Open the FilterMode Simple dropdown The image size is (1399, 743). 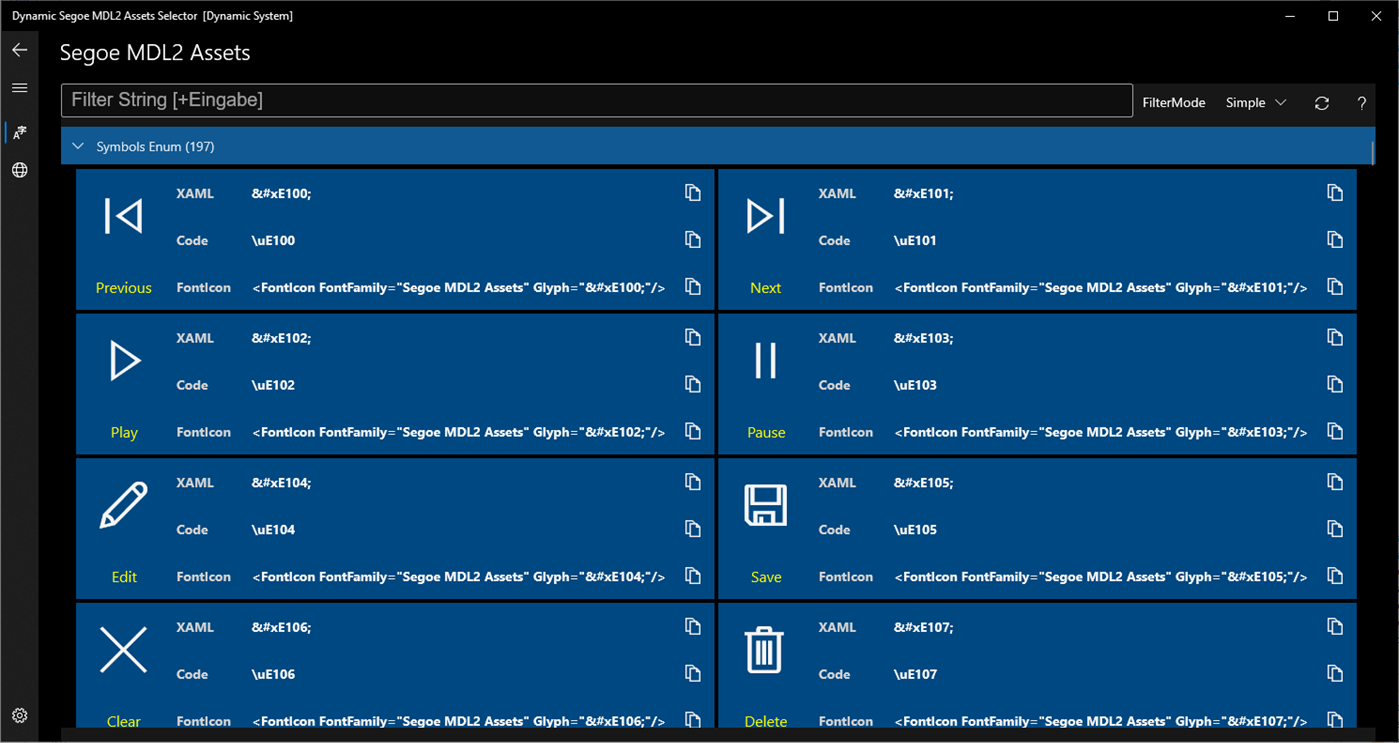click(x=1257, y=103)
